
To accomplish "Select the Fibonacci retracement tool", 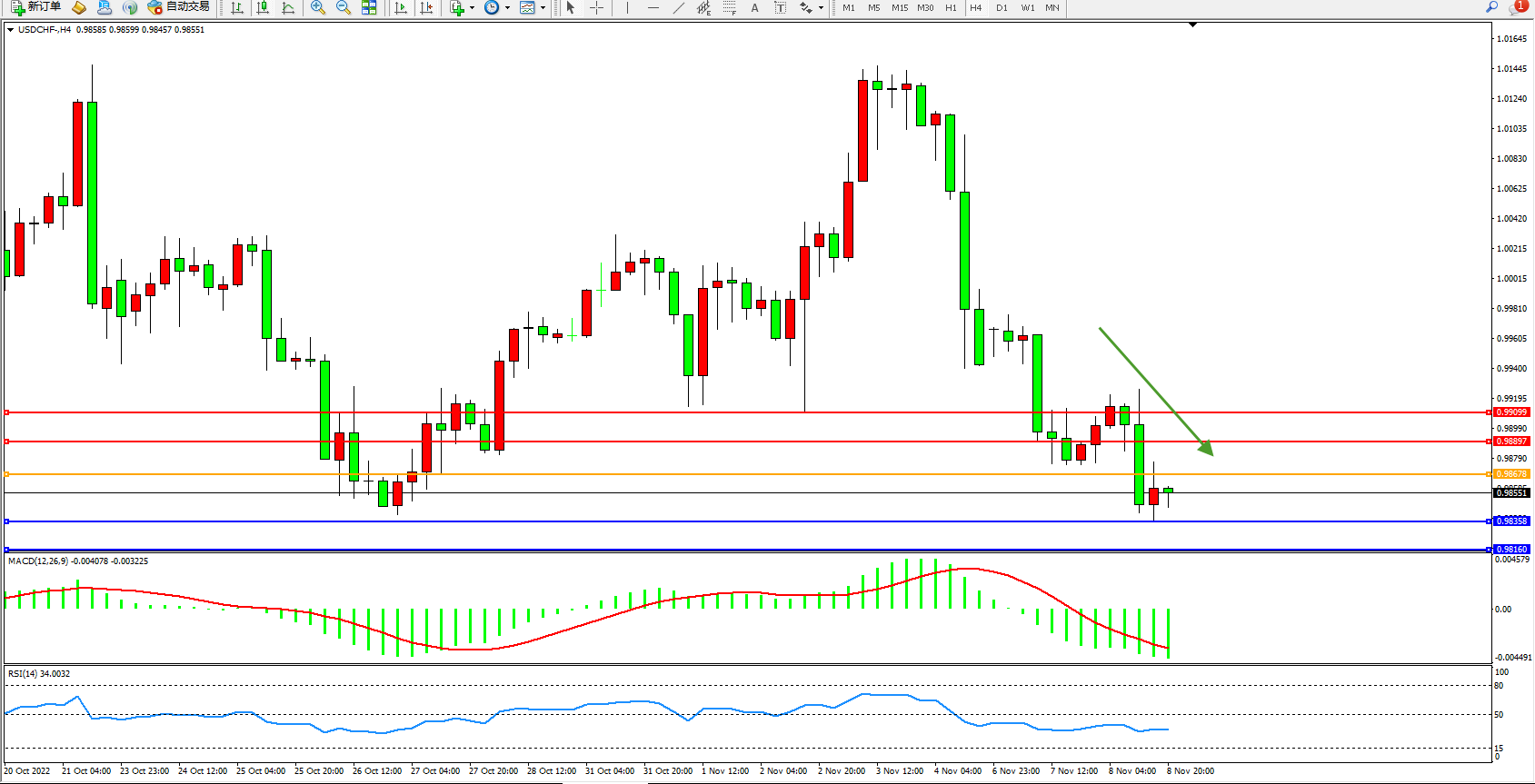I will click(729, 7).
